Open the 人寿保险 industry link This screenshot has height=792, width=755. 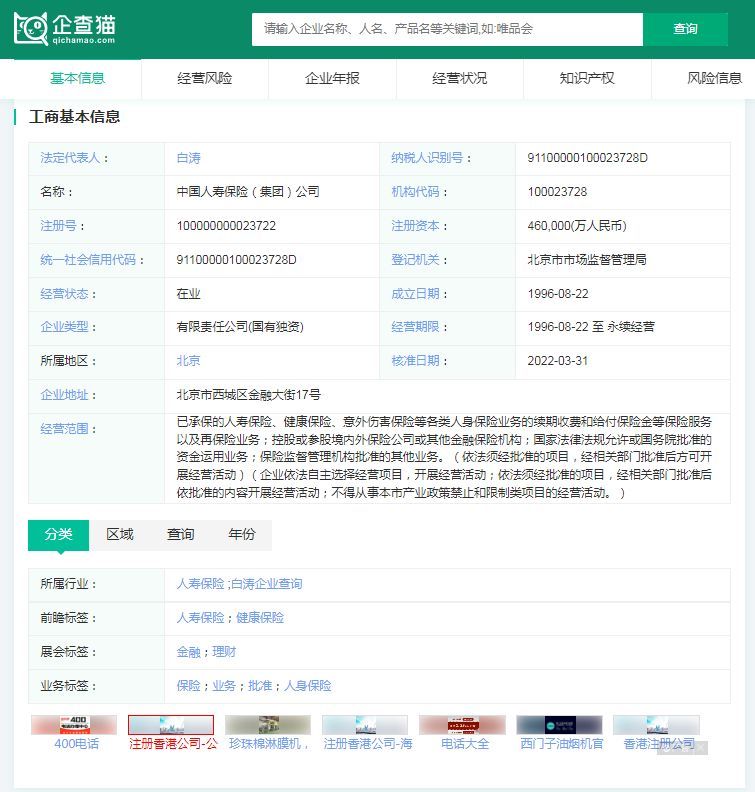click(x=200, y=584)
